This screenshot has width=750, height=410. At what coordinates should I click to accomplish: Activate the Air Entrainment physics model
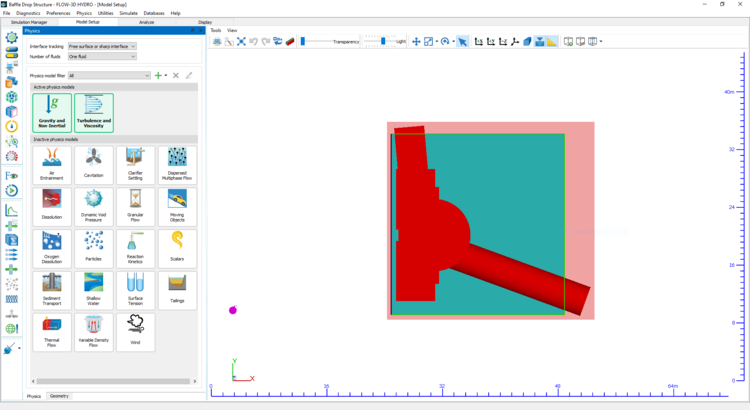51,162
